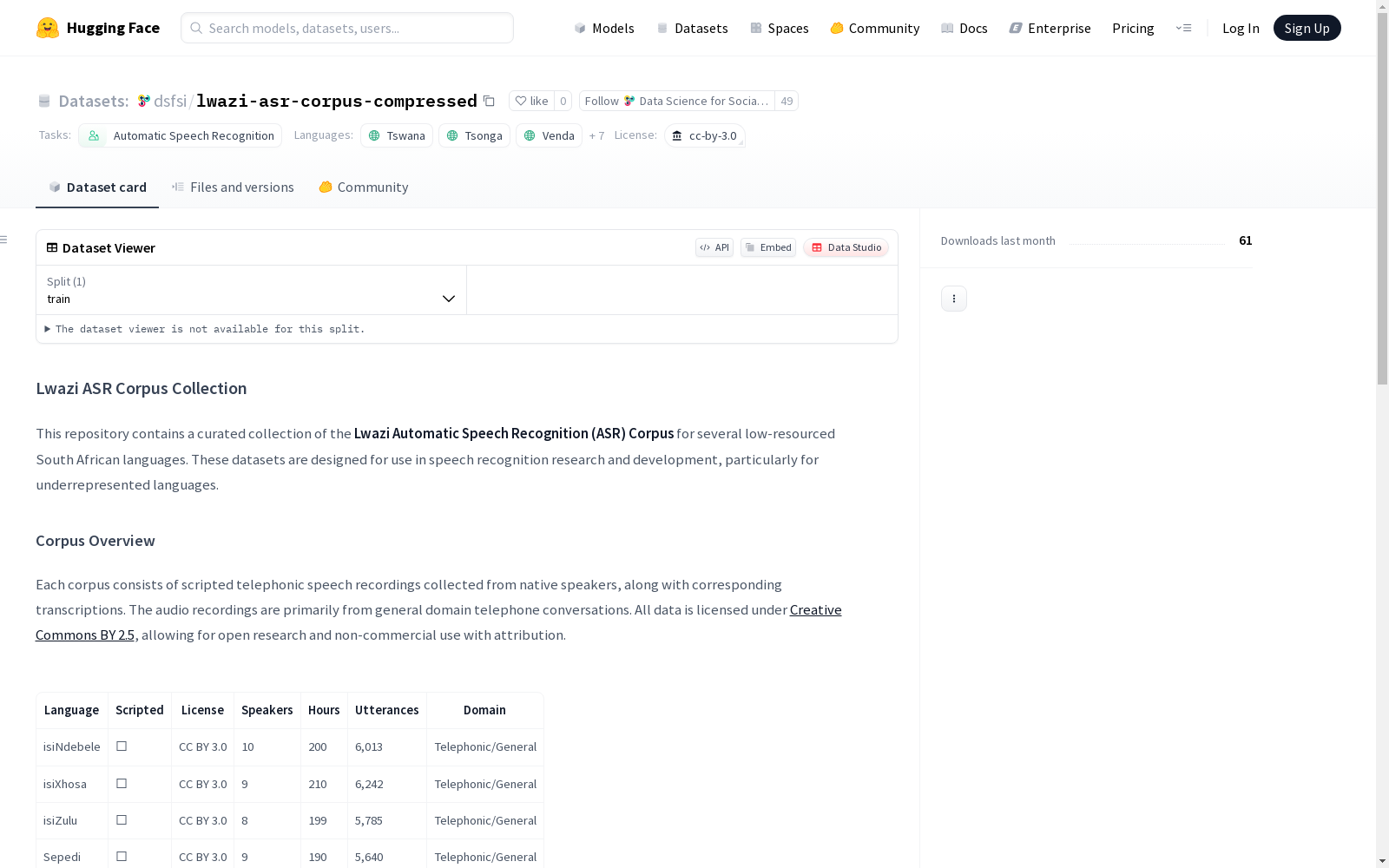This screenshot has height=868, width=1389.
Task: Toggle the isiNdebele Scripted checkbox
Action: coord(122,746)
